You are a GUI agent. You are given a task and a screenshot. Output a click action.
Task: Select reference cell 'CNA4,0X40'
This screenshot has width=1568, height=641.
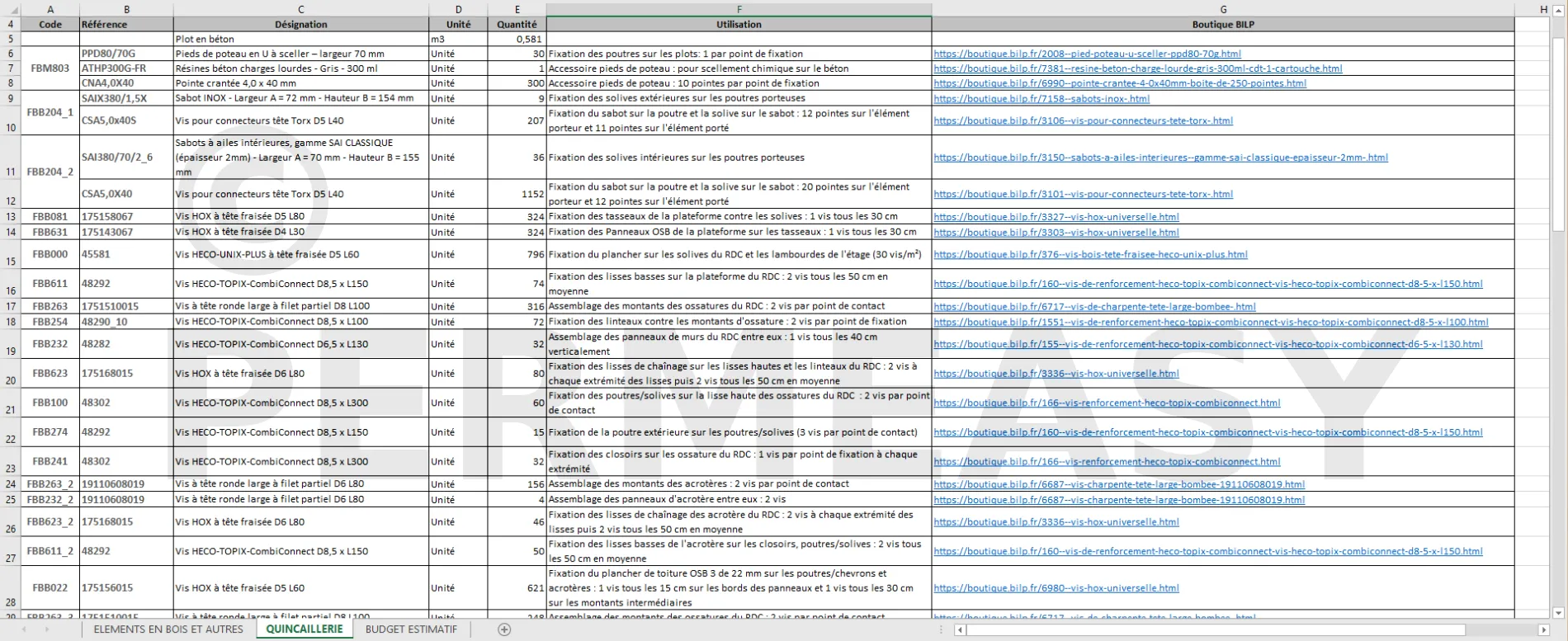tap(126, 83)
